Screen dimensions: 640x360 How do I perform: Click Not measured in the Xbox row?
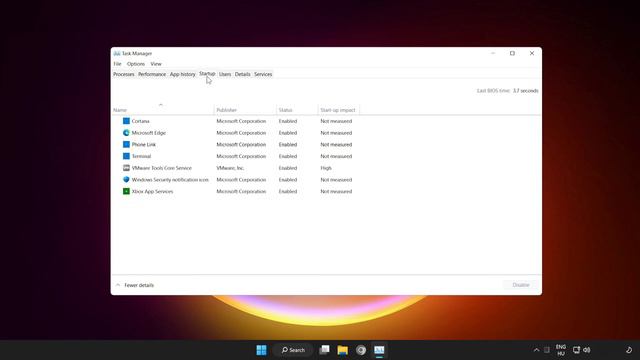click(x=336, y=191)
